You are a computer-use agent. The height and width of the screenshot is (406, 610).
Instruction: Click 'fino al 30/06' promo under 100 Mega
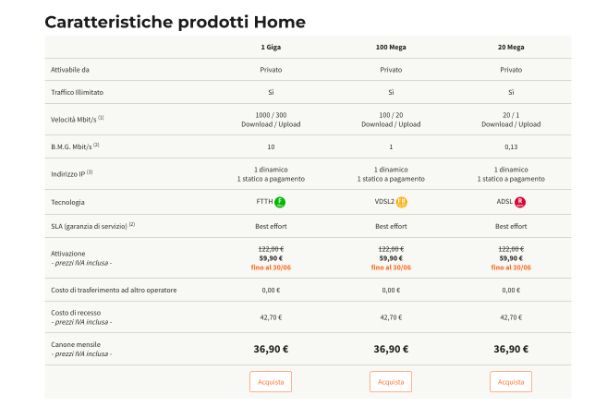pyautogui.click(x=391, y=268)
